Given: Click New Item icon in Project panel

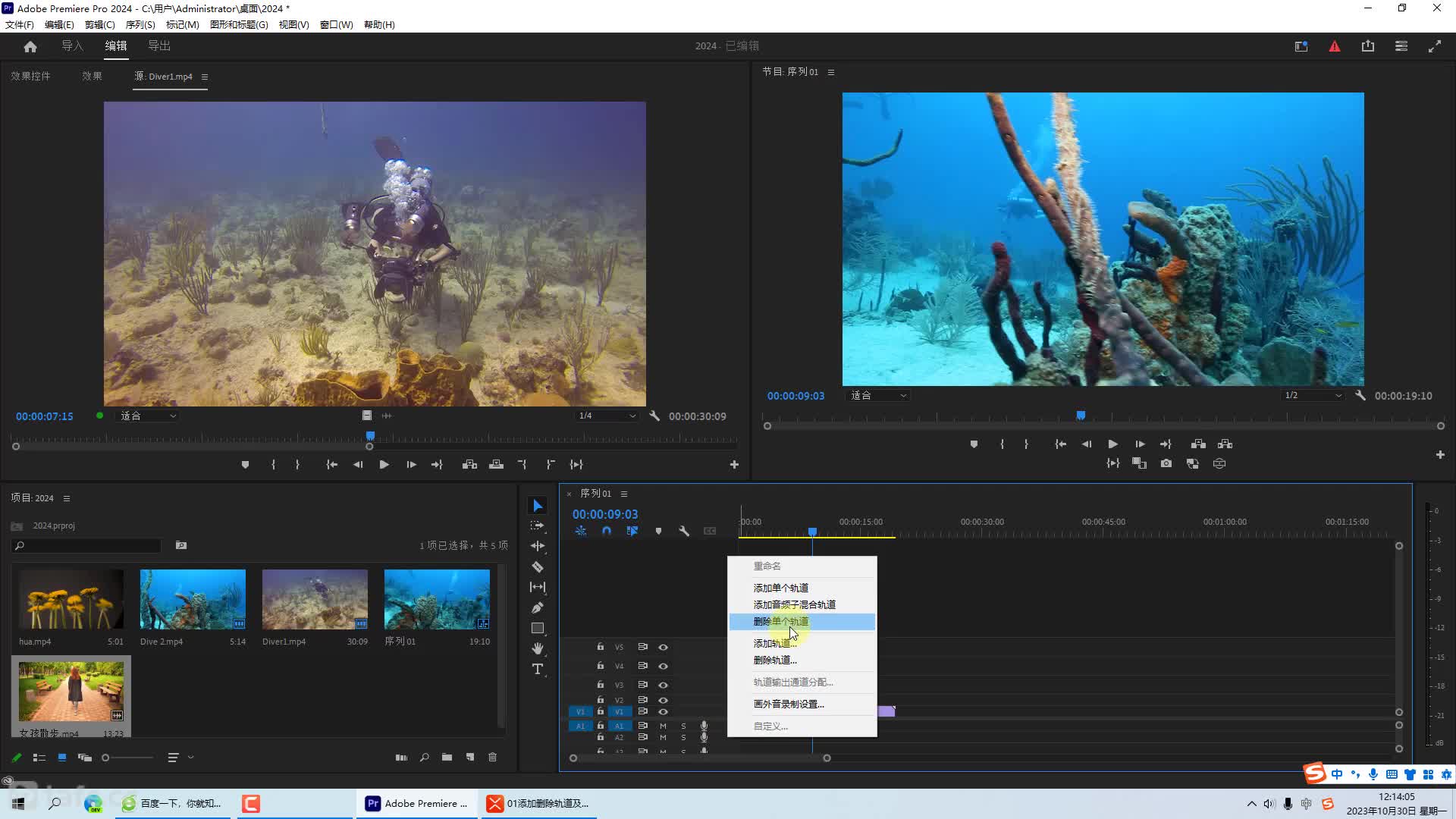Looking at the screenshot, I should click(x=469, y=757).
